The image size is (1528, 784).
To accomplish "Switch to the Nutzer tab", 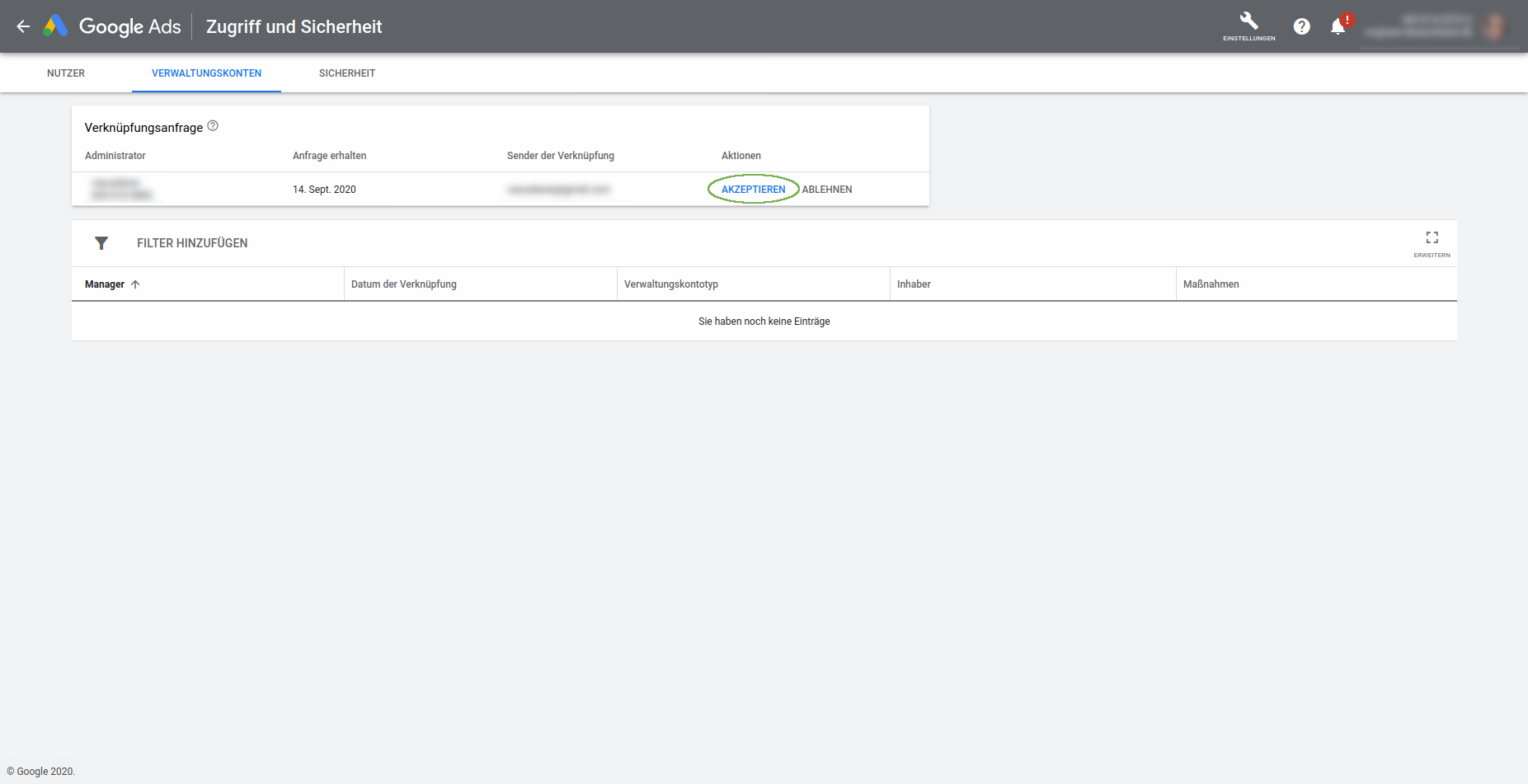I will [66, 73].
